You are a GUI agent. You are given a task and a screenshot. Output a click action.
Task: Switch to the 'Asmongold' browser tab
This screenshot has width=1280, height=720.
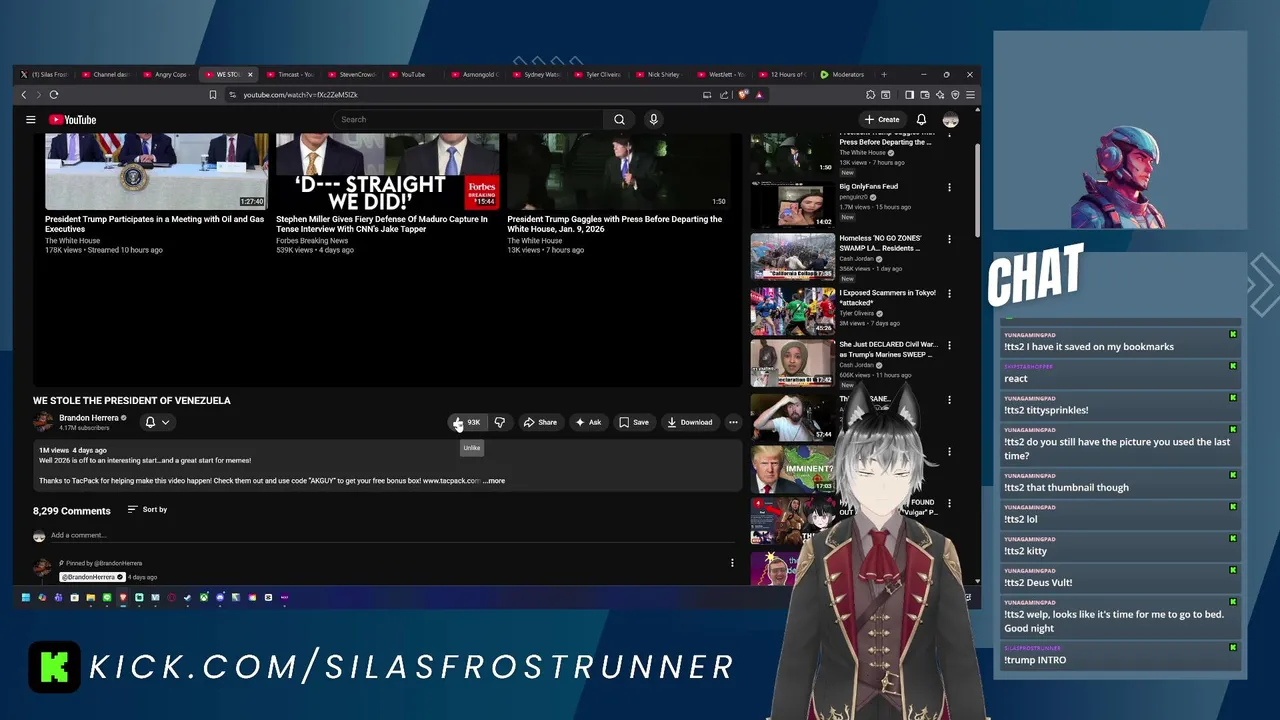(x=474, y=74)
